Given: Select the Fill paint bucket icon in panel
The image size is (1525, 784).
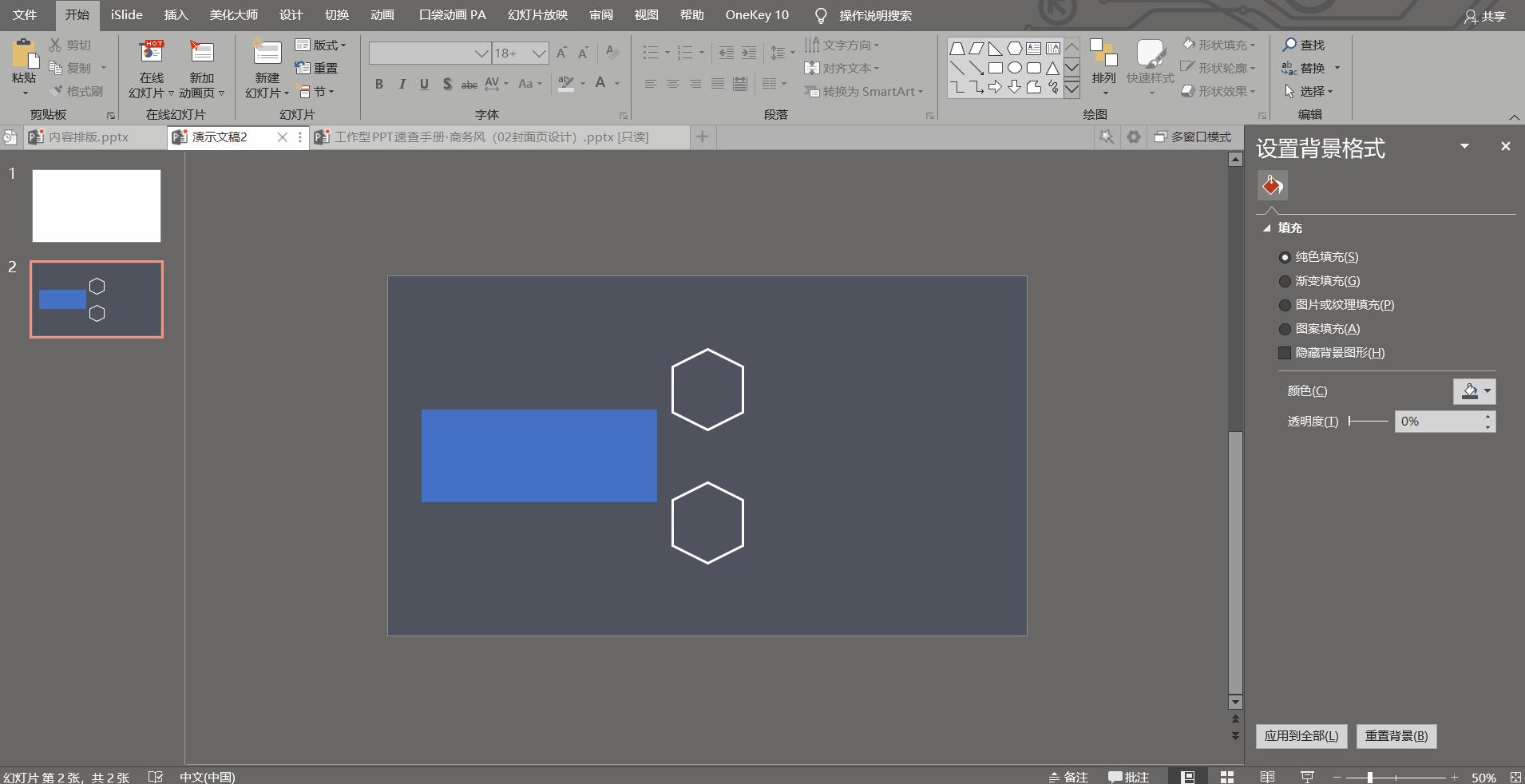Looking at the screenshot, I should click(x=1272, y=186).
